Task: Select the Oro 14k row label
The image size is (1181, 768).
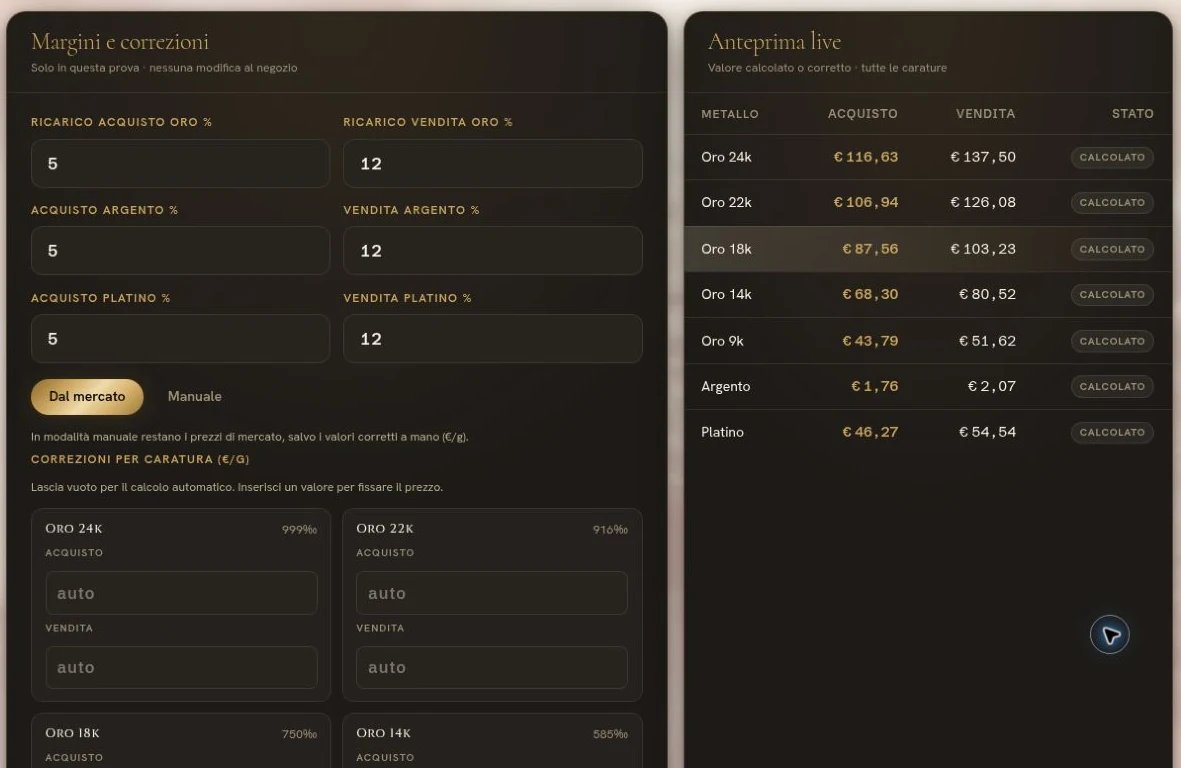Action: [726, 294]
